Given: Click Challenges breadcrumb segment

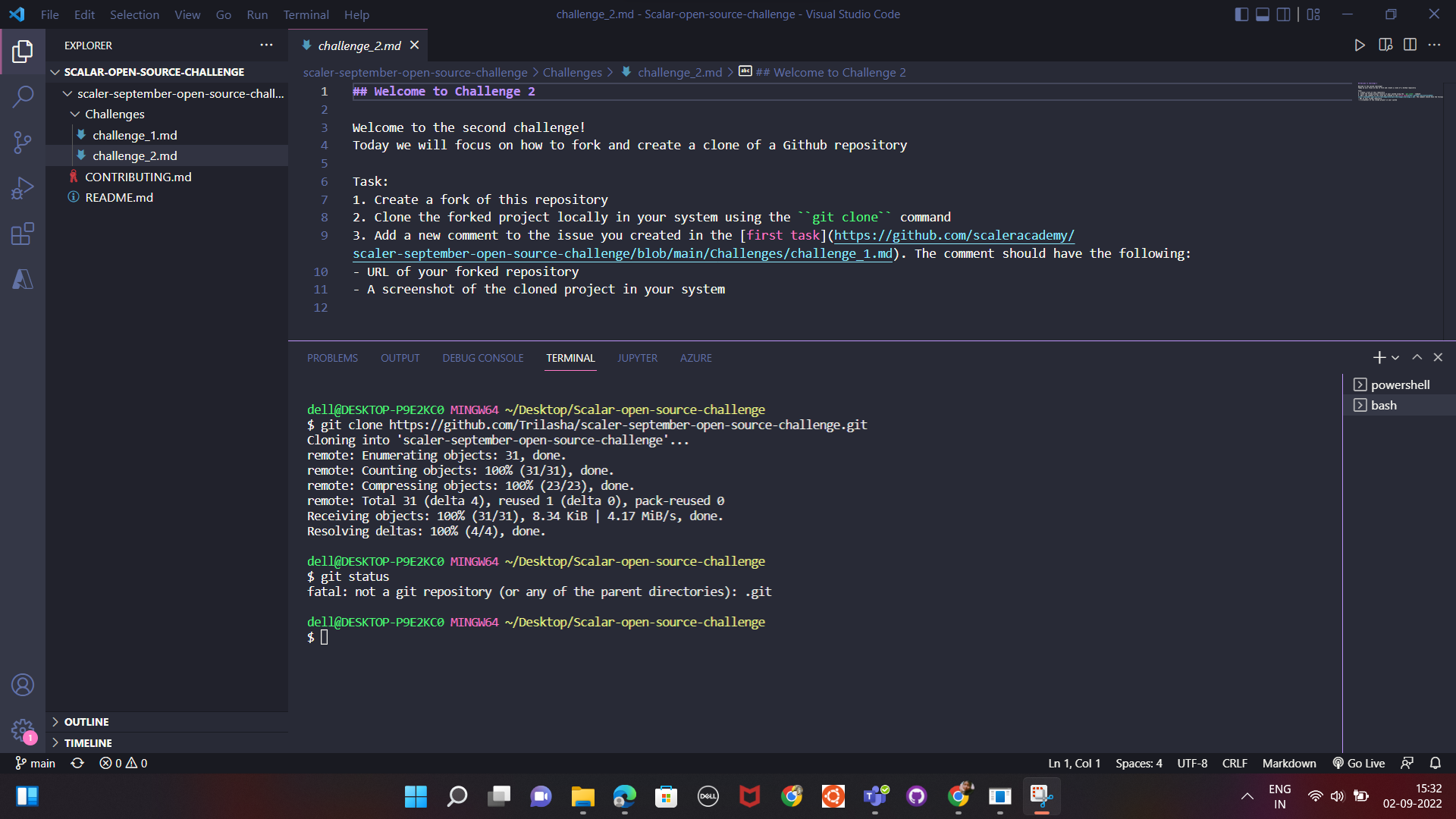Looking at the screenshot, I should (572, 72).
